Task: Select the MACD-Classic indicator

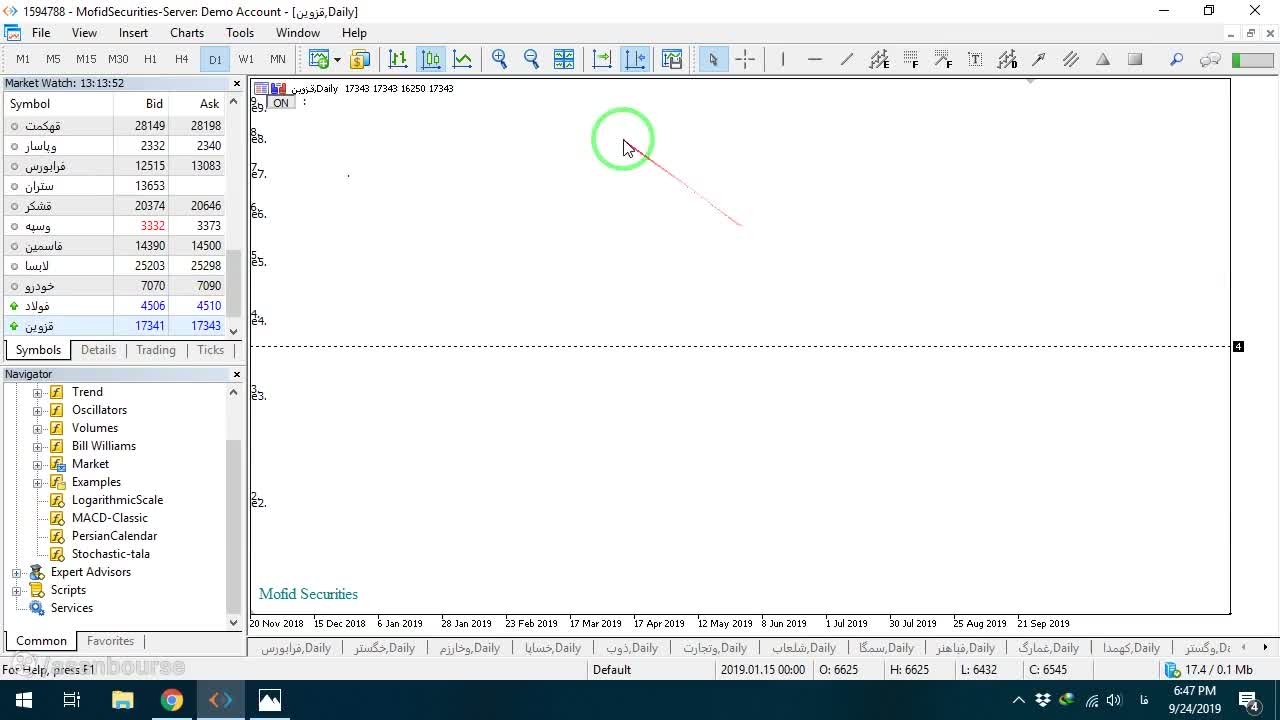Action: [x=109, y=518]
